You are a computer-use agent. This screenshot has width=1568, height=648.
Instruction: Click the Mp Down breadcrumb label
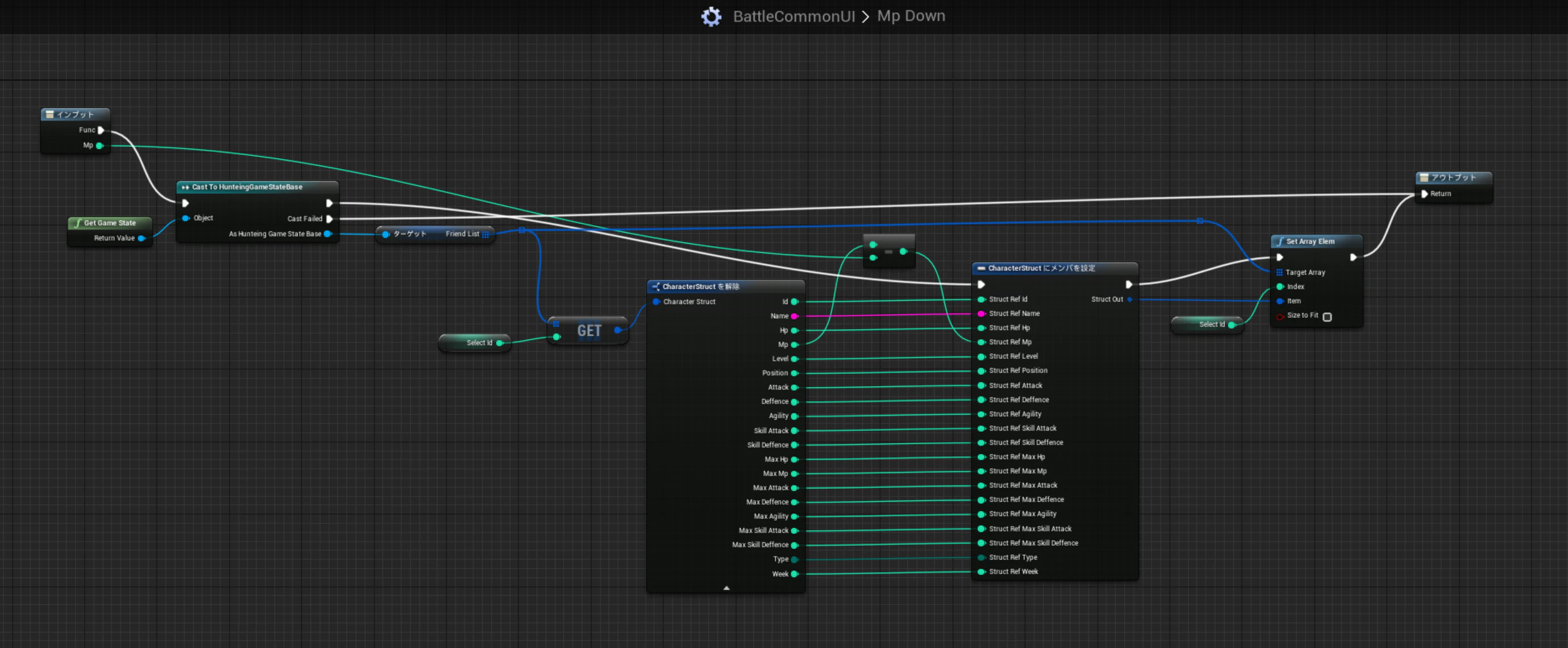click(x=910, y=16)
